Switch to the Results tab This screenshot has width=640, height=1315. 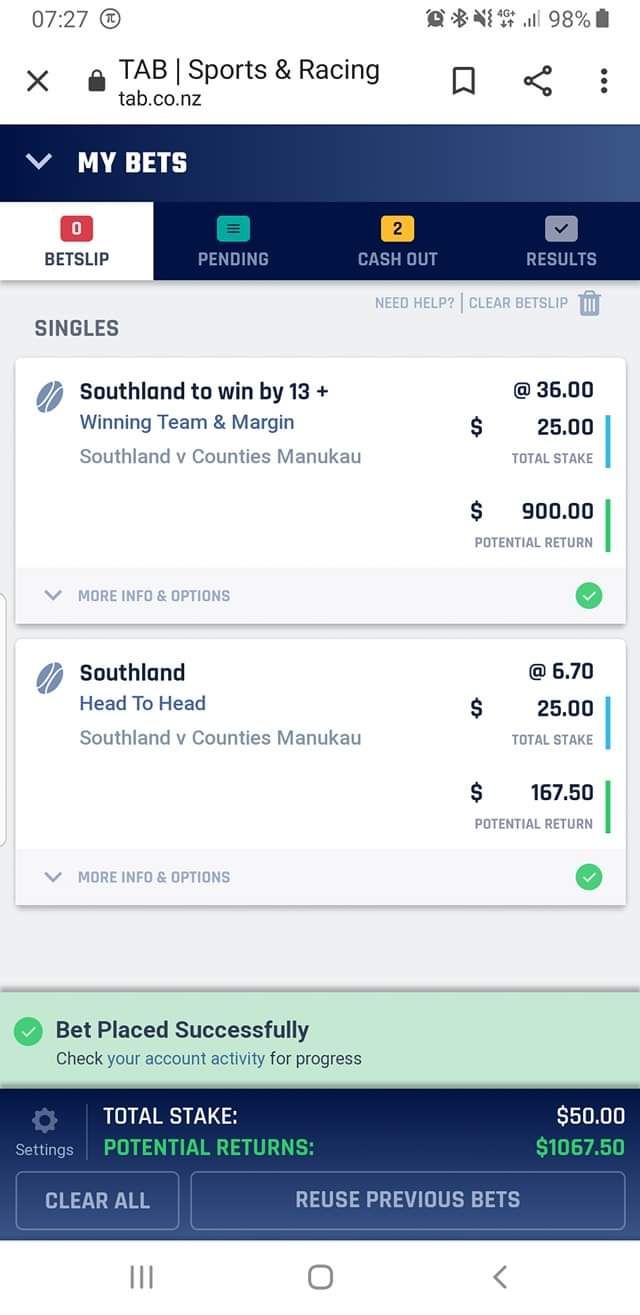[561, 242]
